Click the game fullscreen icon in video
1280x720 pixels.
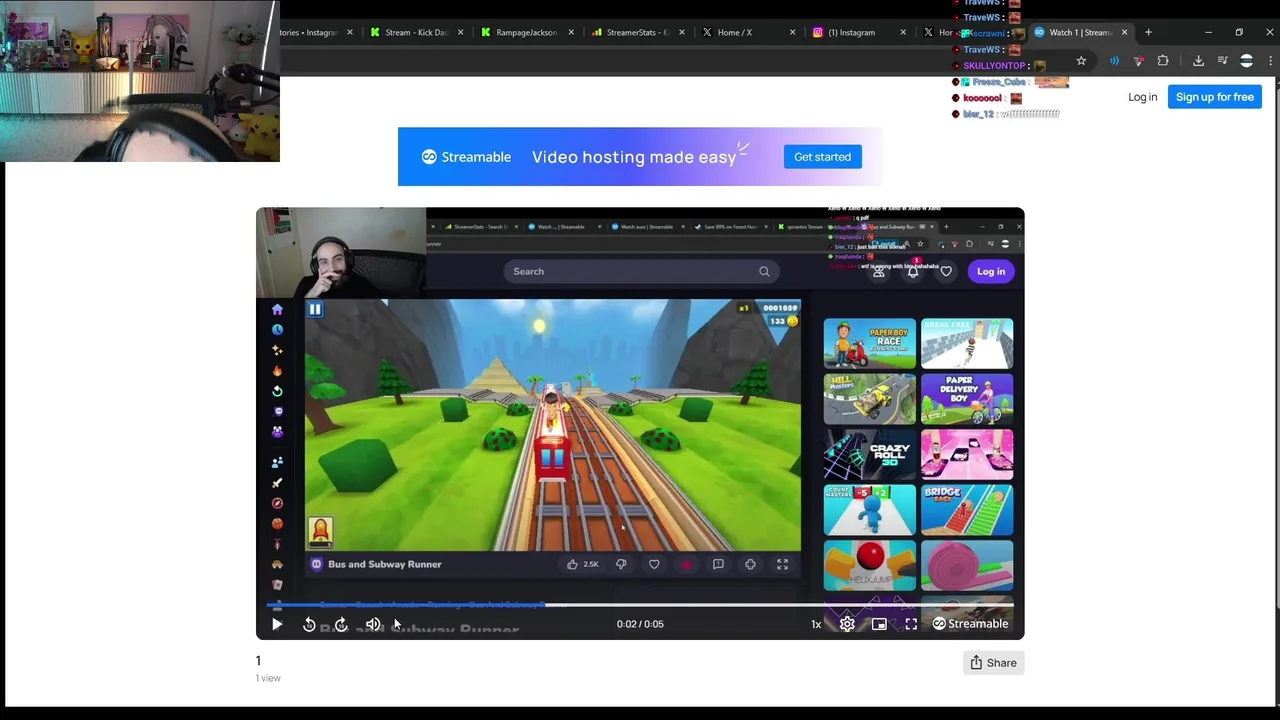782,564
